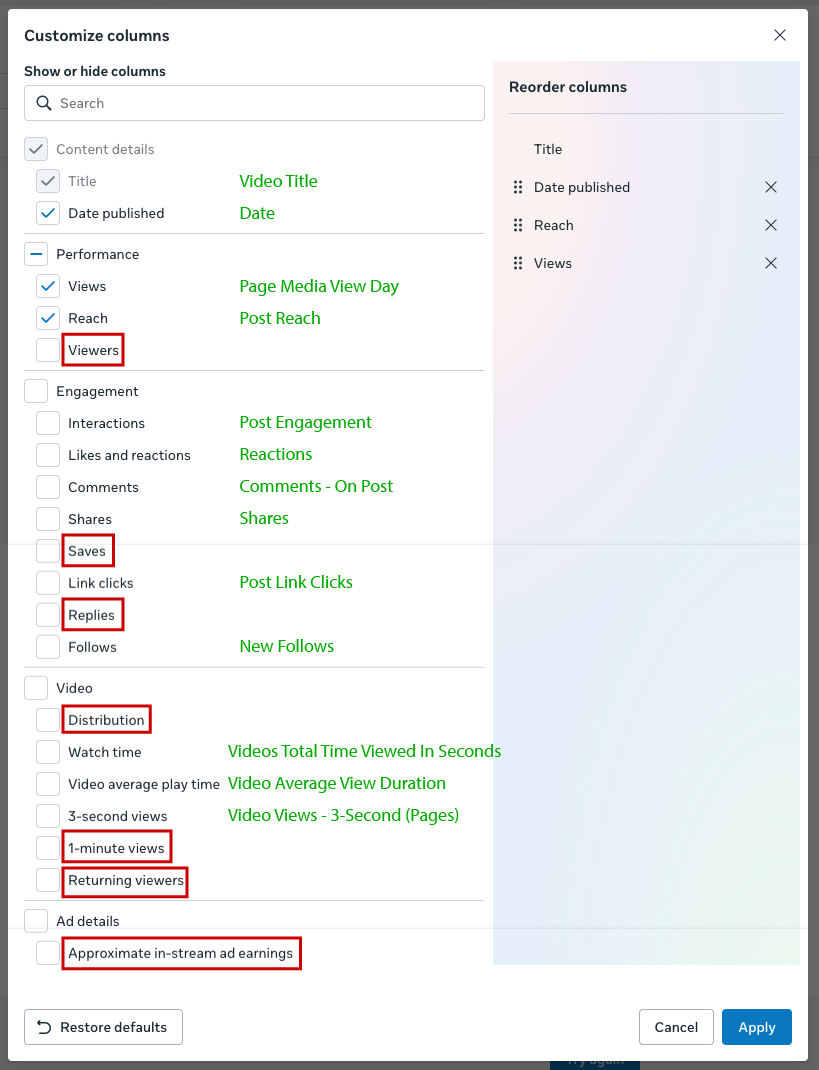This screenshot has height=1070, width=819.
Task: Check the Saves column checkbox
Action: click(x=48, y=551)
